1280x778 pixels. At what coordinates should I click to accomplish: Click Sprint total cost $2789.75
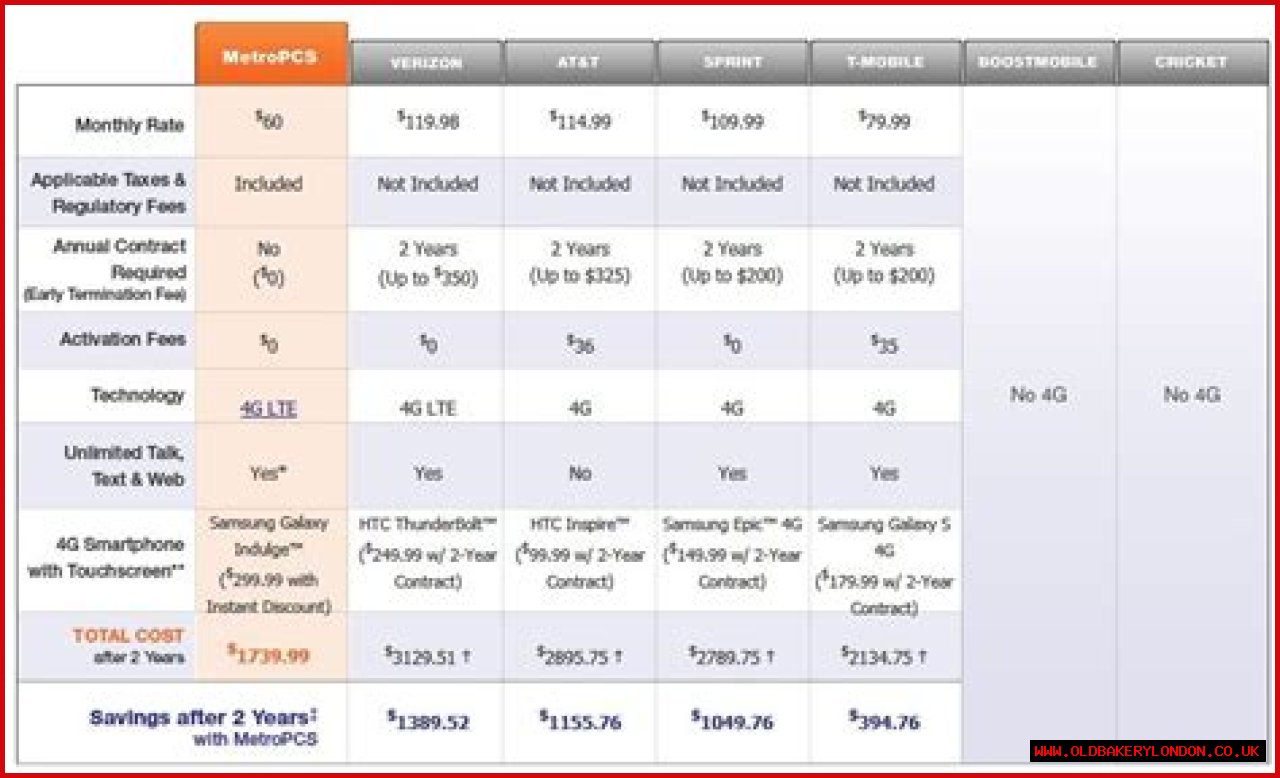[x=732, y=655]
